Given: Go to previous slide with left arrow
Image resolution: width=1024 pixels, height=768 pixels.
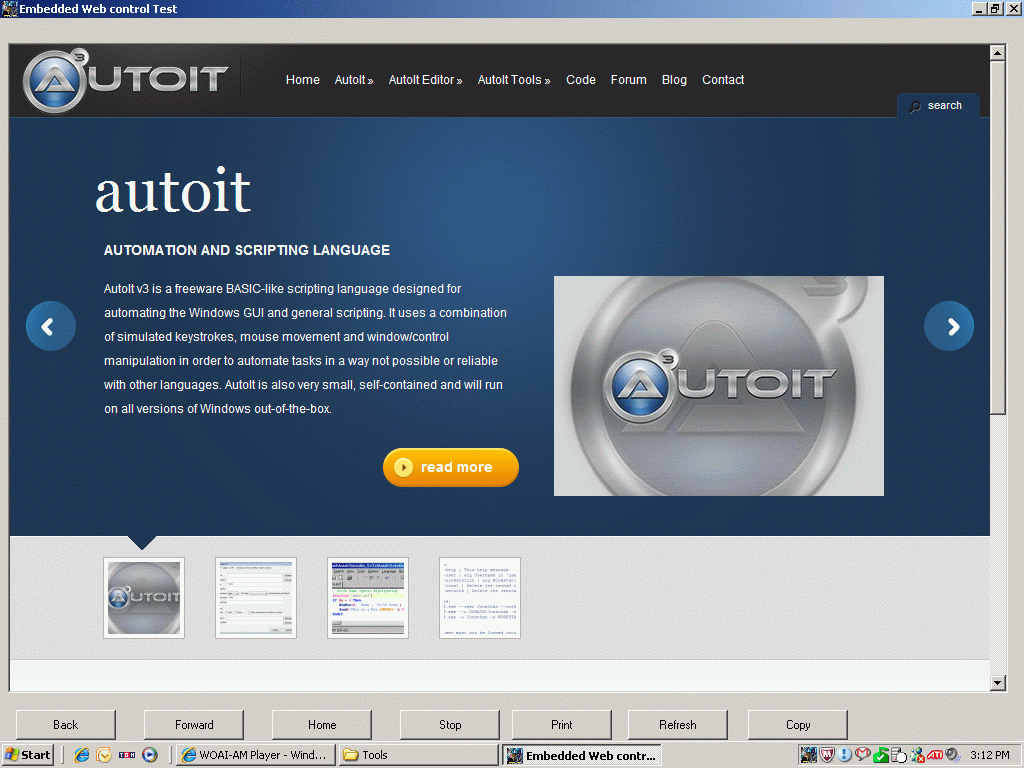Looking at the screenshot, I should point(51,326).
